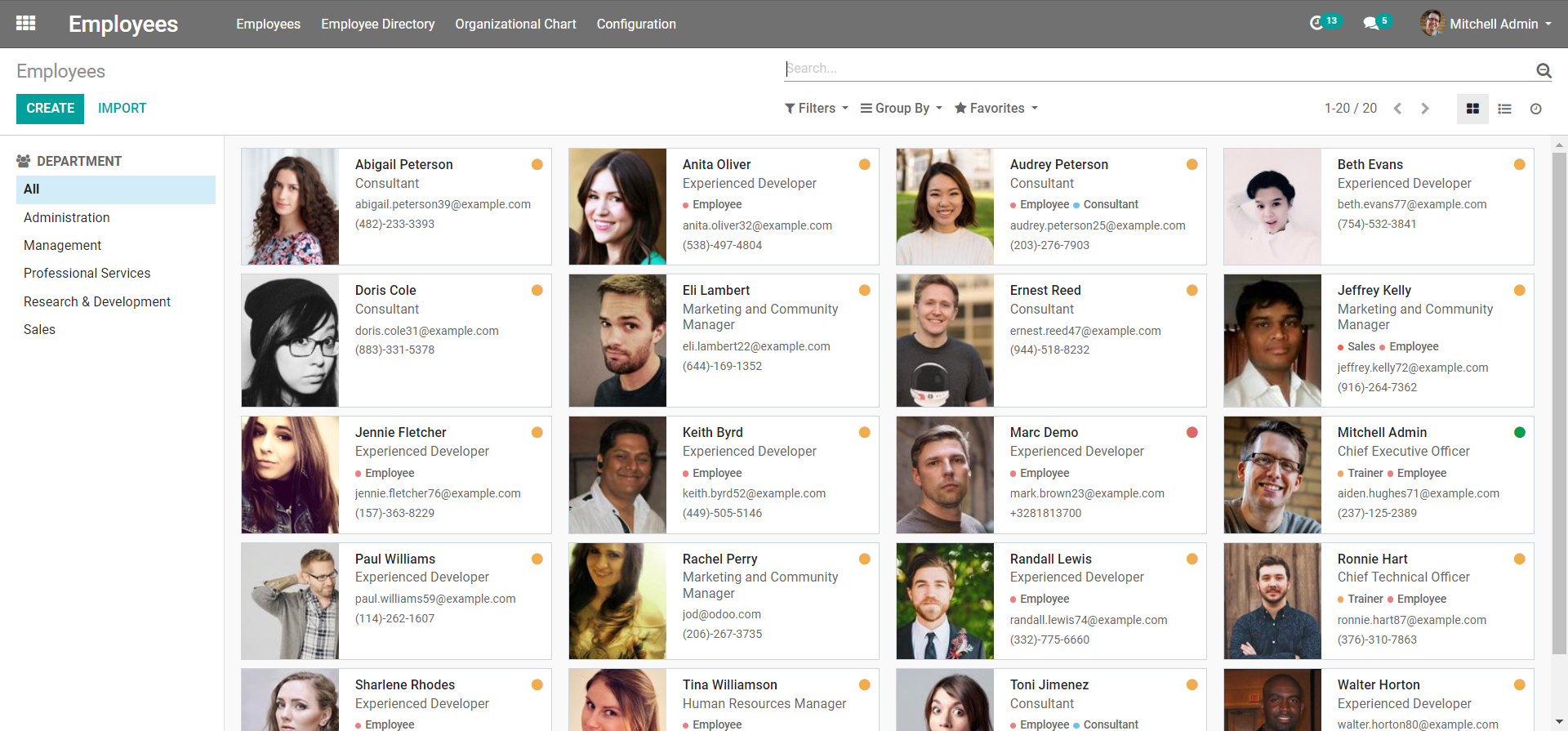Open Marc Demo's photo thumbnail
Screen dimensions: 1568x731
point(945,475)
